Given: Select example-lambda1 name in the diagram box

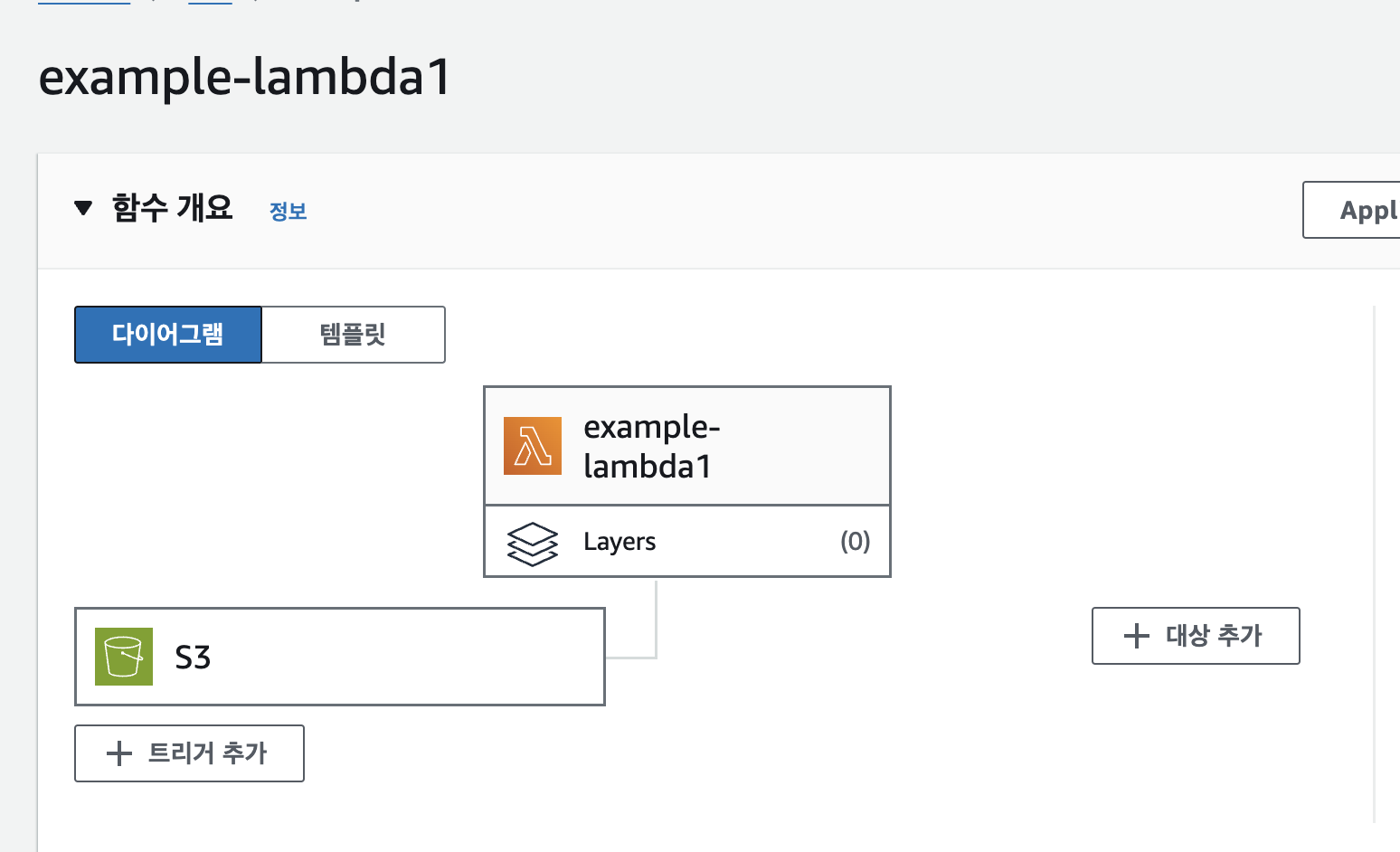Looking at the screenshot, I should tap(651, 446).
